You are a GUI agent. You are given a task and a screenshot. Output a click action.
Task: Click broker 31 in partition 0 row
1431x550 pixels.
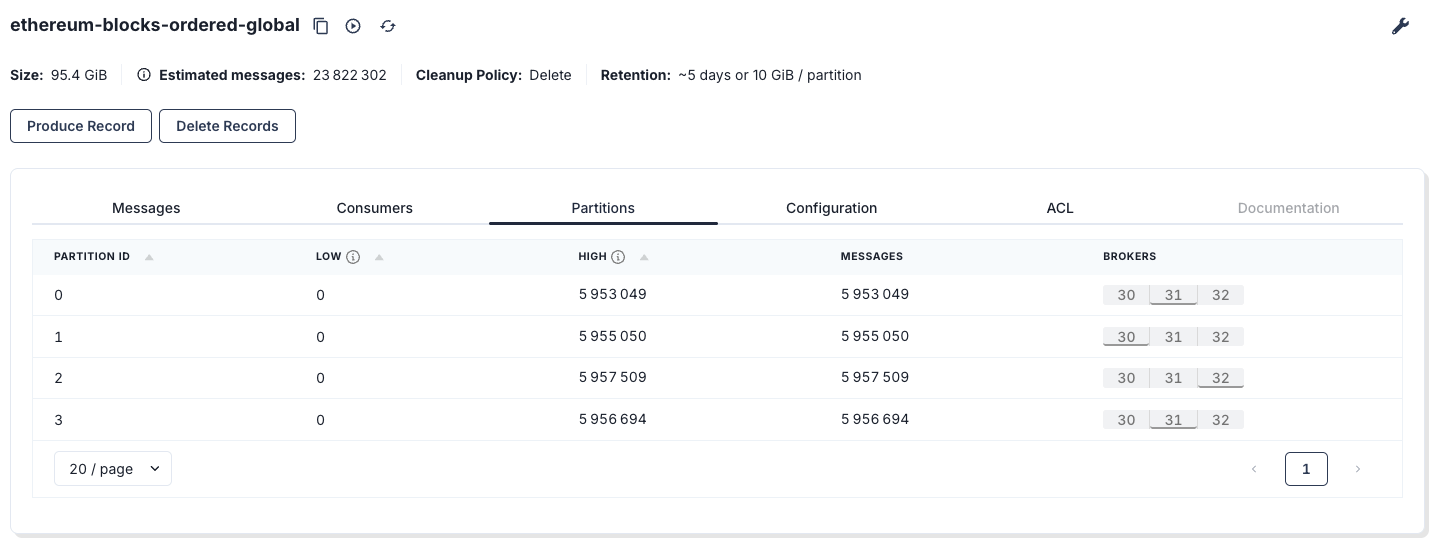tap(1173, 295)
